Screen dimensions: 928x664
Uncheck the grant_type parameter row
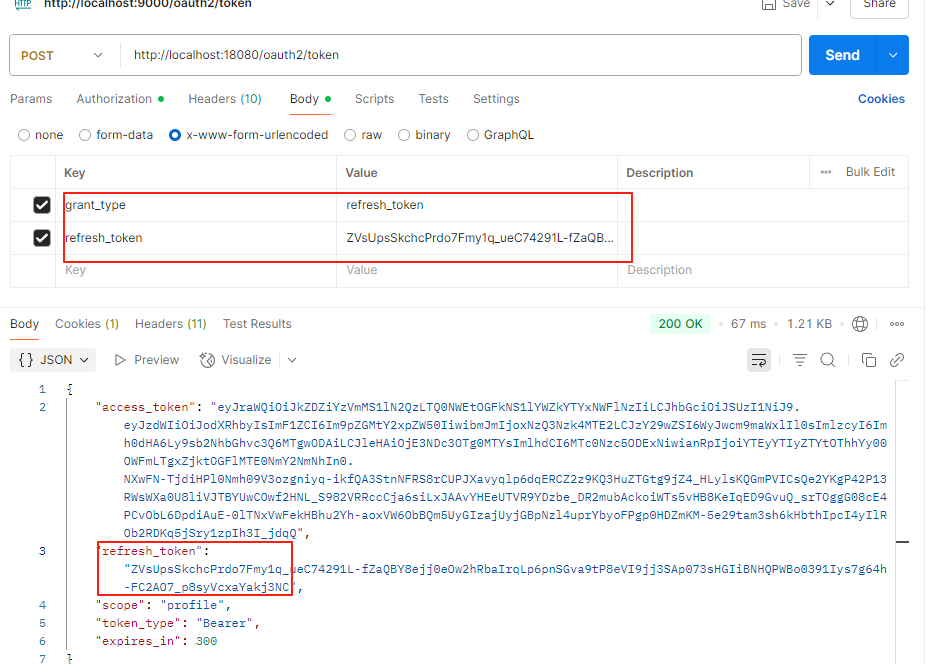coord(41,205)
